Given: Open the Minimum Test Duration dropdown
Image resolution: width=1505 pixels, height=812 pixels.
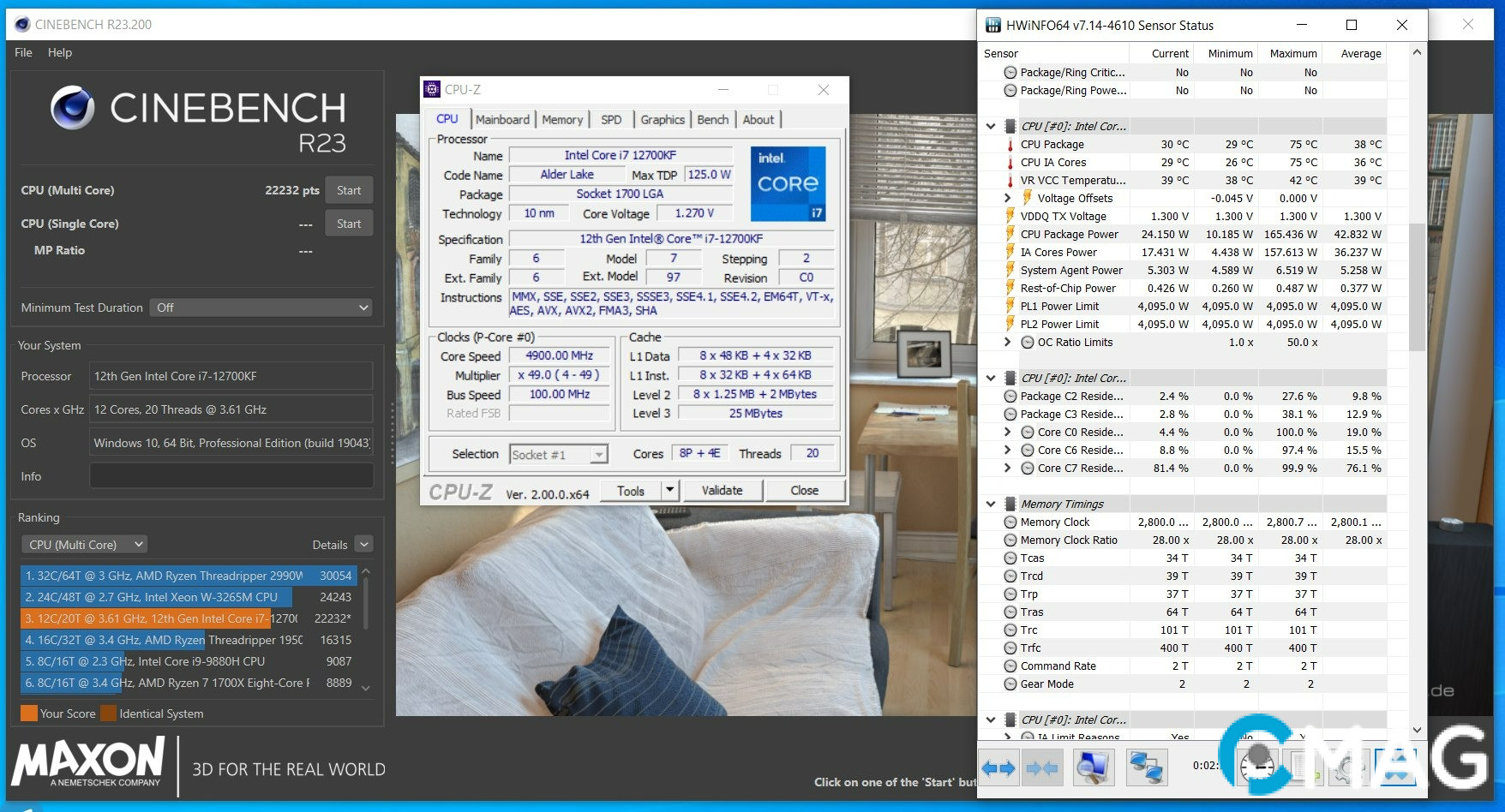Looking at the screenshot, I should [261, 307].
